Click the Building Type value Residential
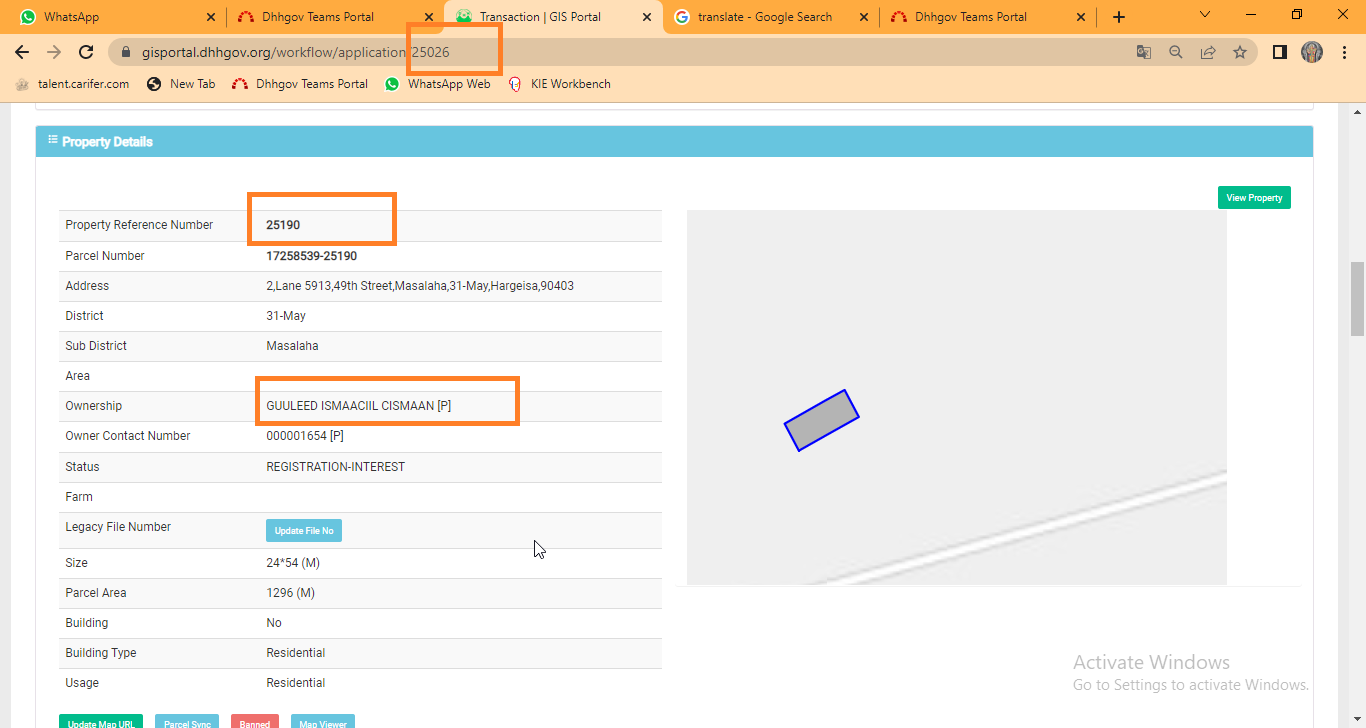 point(296,653)
